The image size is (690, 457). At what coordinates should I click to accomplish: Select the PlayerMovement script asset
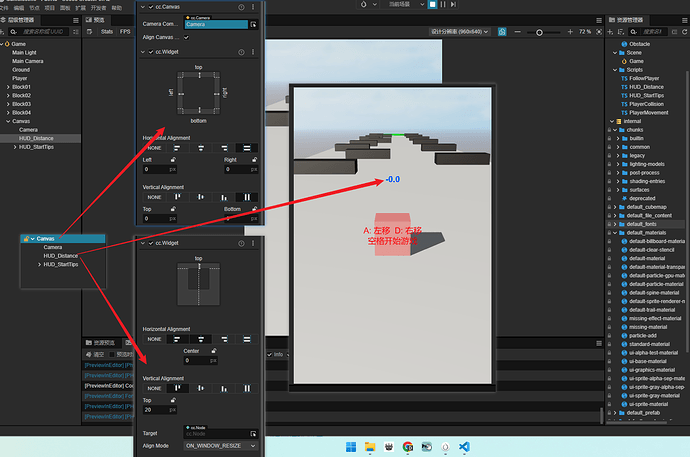(x=648, y=113)
